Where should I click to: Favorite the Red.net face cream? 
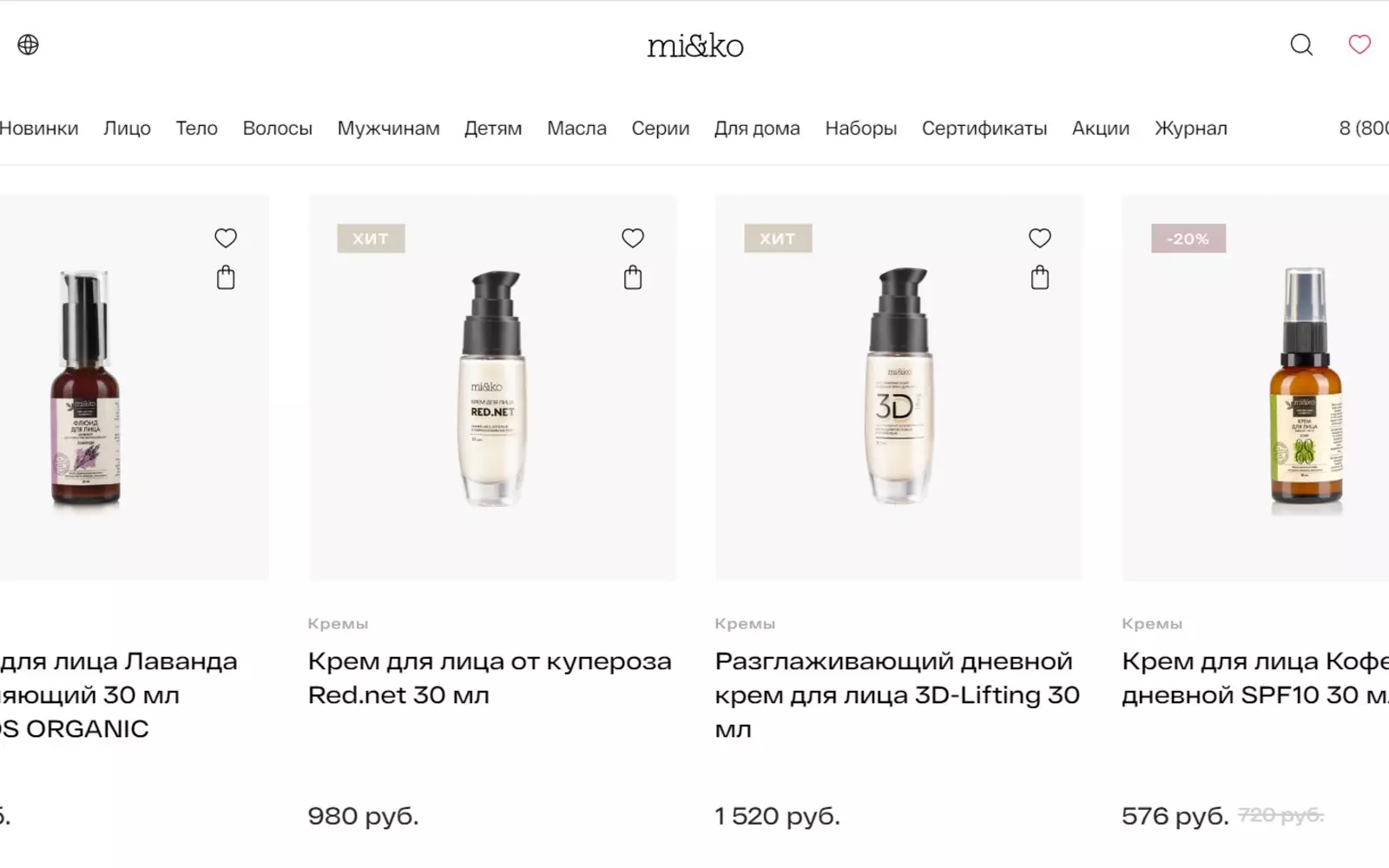click(x=633, y=238)
